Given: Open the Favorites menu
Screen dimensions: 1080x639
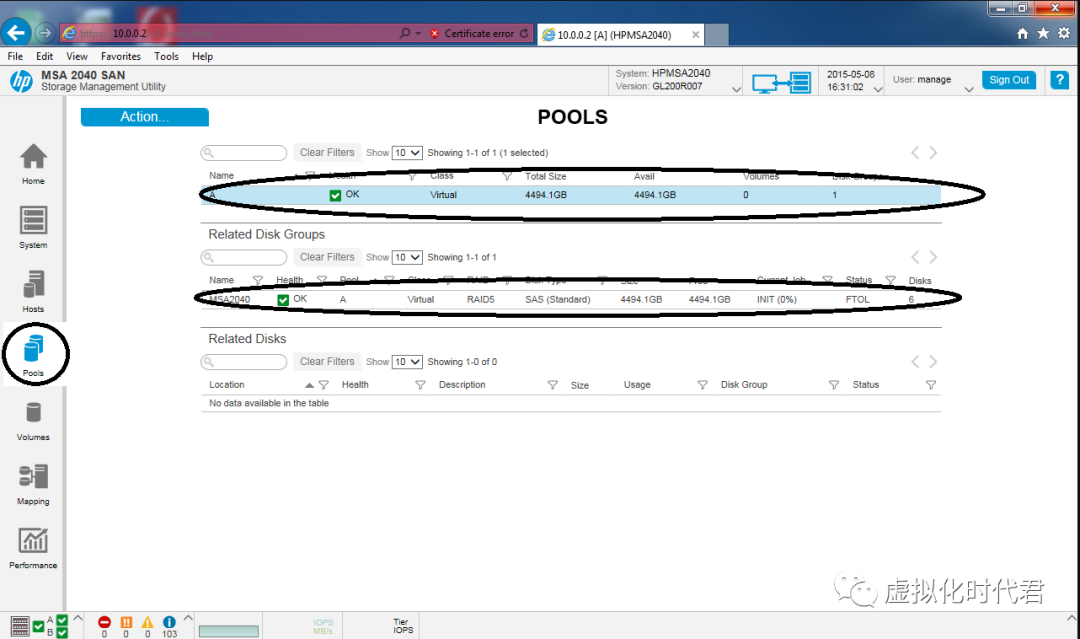Looking at the screenshot, I should (x=121, y=56).
